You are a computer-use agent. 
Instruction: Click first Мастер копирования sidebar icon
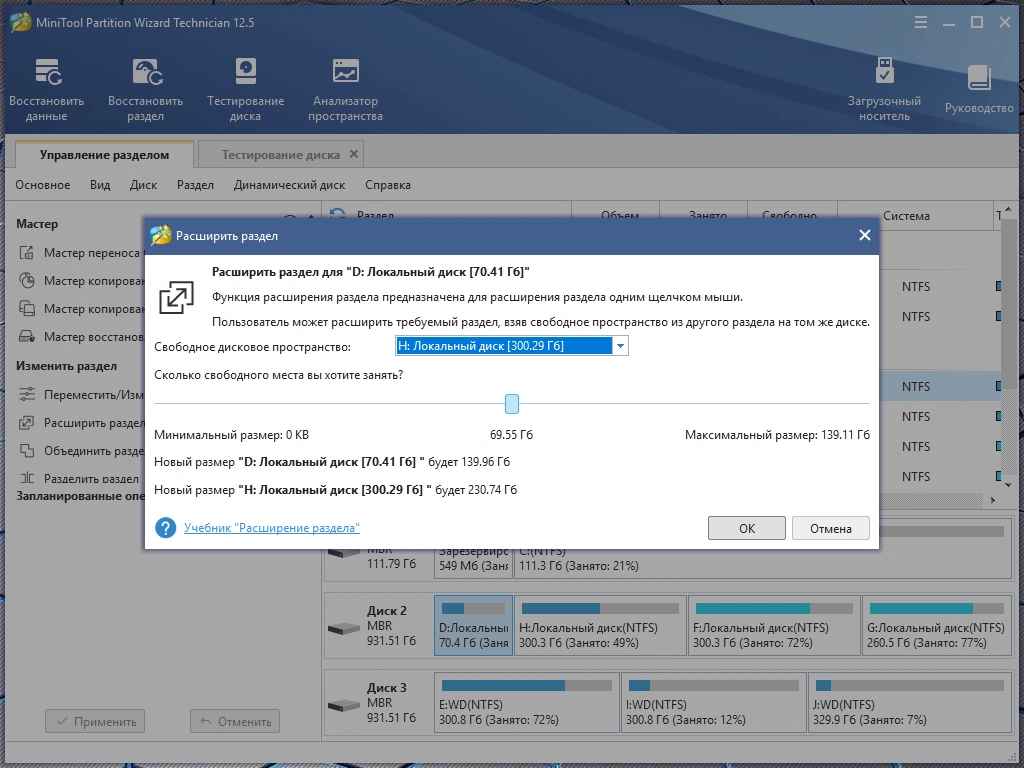coord(27,281)
